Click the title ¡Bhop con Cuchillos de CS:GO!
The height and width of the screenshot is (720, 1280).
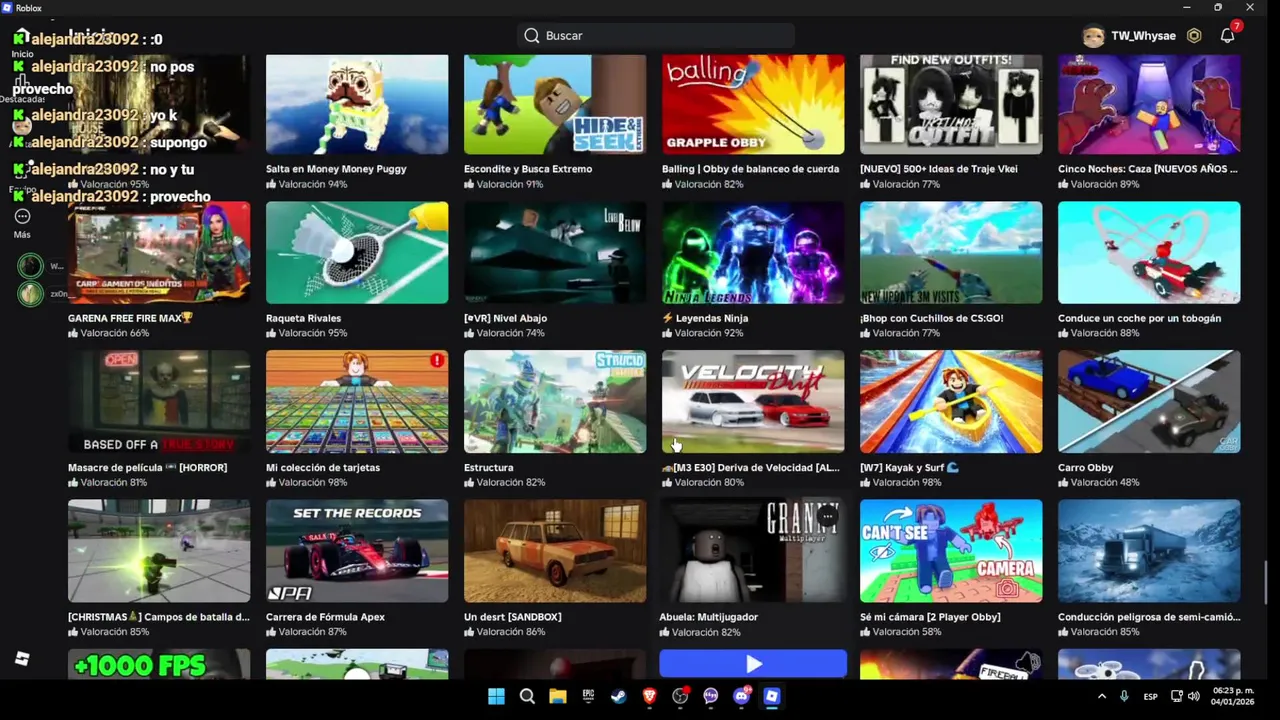pyautogui.click(x=931, y=318)
